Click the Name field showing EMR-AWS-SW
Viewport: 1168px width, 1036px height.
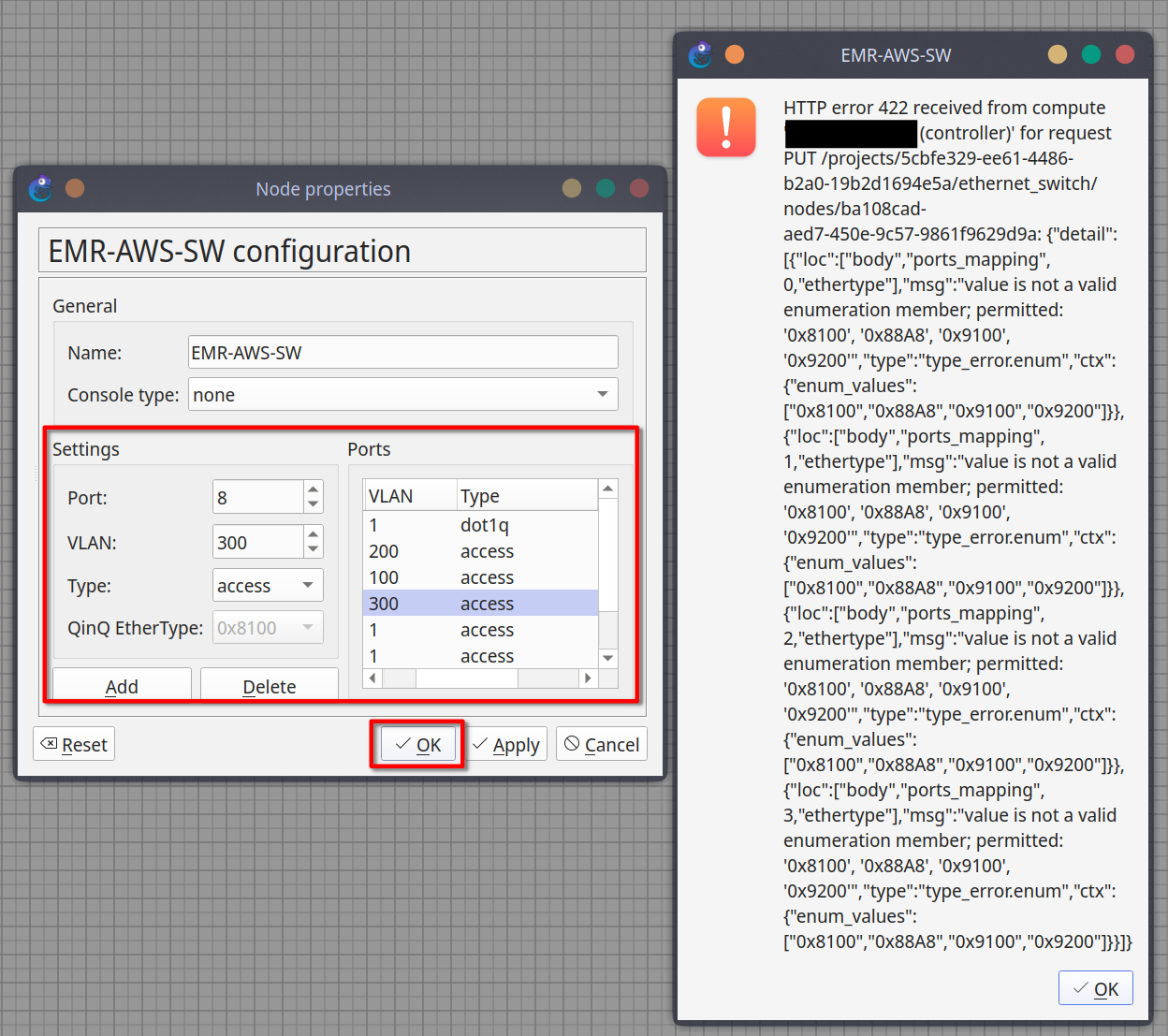[402, 352]
